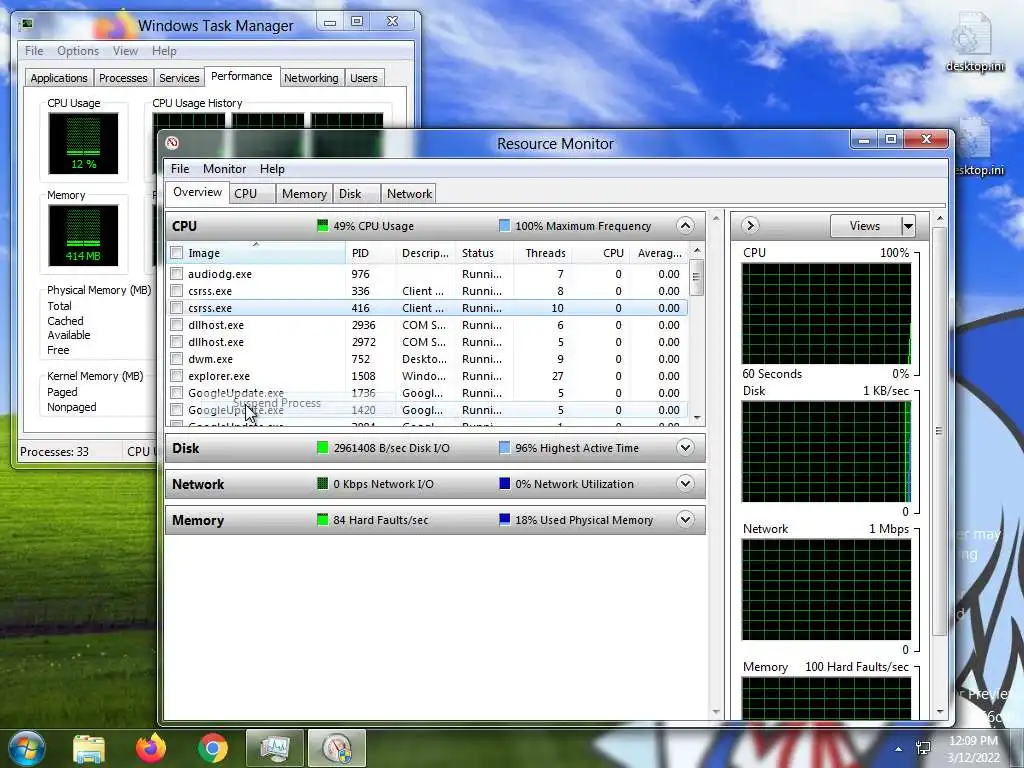Click the blue Used Physical Memory indicator
Image resolution: width=1024 pixels, height=768 pixels.
pyautogui.click(x=504, y=520)
